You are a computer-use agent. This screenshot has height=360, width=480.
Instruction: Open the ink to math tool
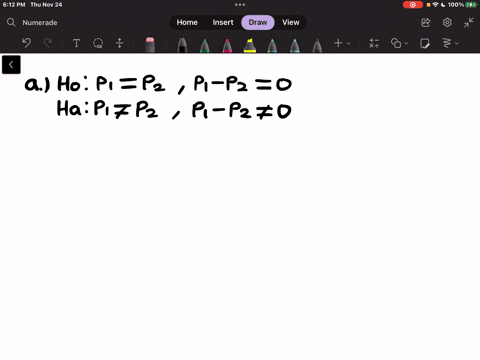click(x=374, y=43)
